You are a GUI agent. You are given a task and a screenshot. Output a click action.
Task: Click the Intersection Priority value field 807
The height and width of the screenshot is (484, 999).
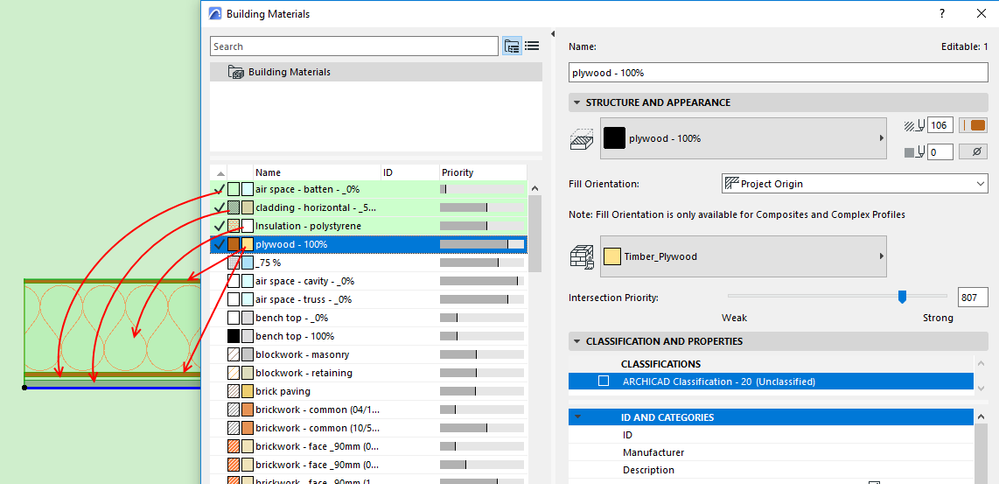[973, 297]
